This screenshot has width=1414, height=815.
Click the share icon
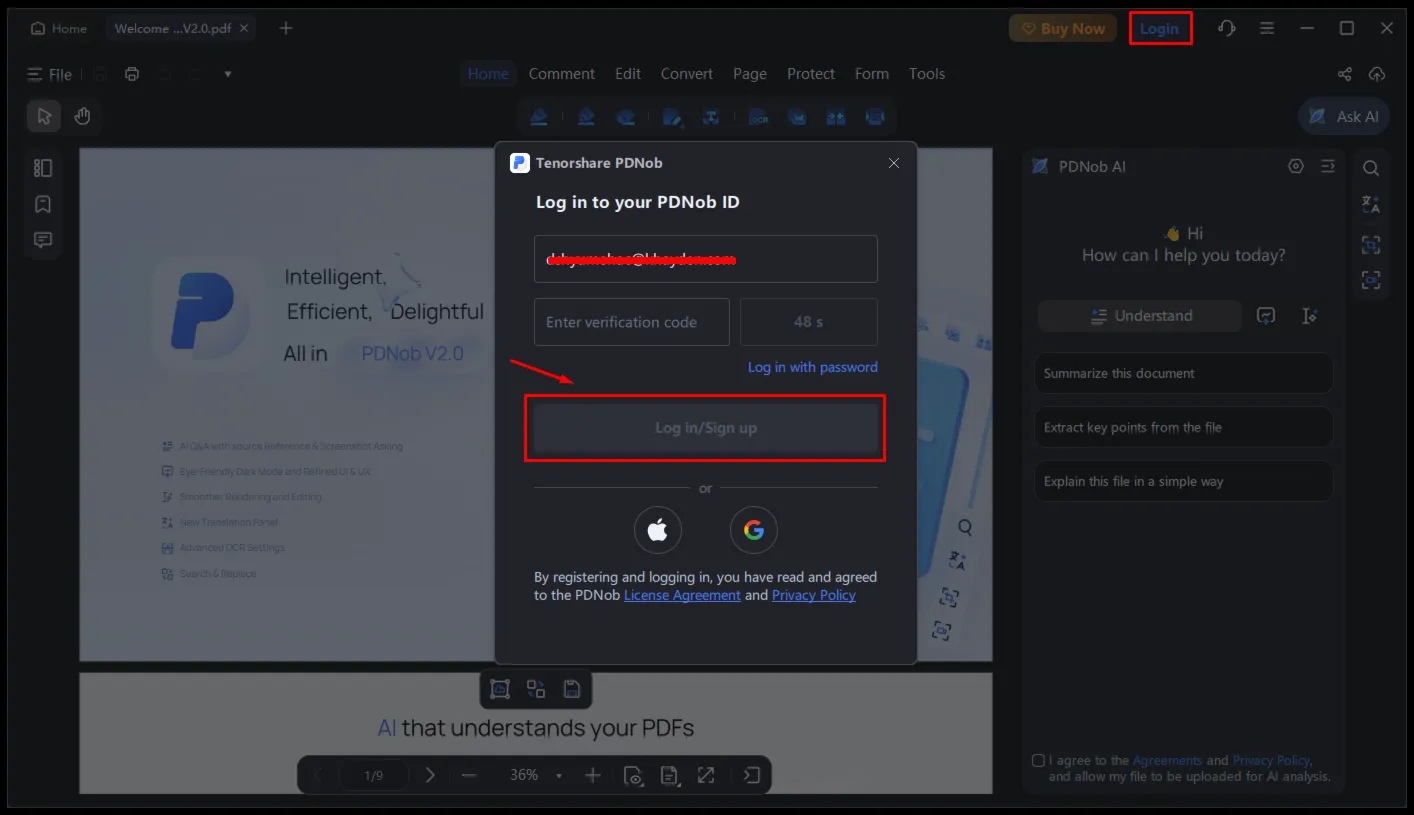[1345, 74]
